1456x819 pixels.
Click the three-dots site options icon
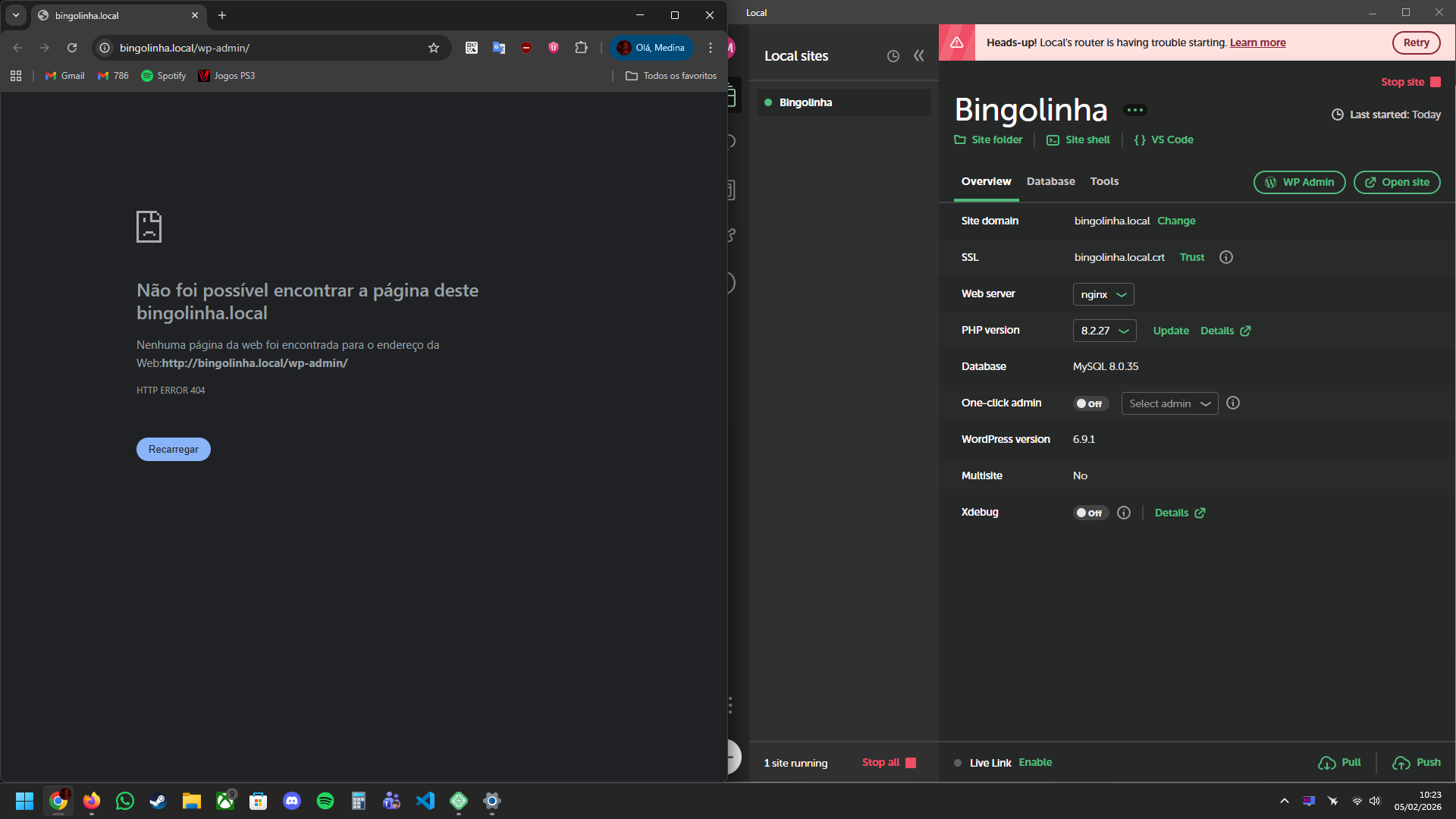1134,110
